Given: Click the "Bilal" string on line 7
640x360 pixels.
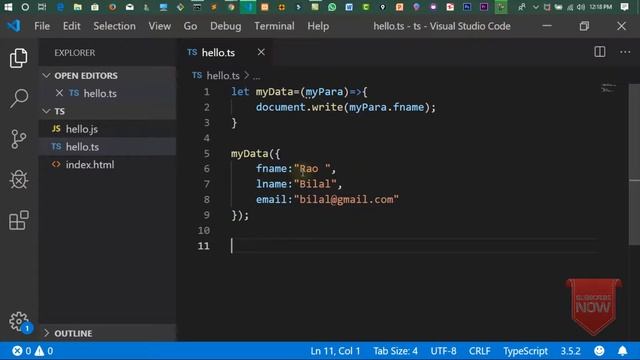Looking at the screenshot, I should pyautogui.click(x=315, y=184).
